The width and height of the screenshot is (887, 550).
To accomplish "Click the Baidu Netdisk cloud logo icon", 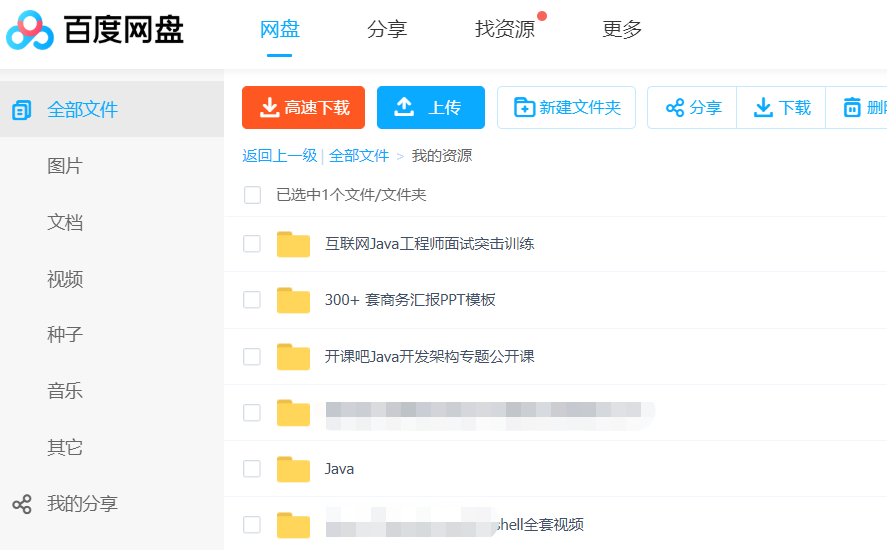I will (30, 30).
